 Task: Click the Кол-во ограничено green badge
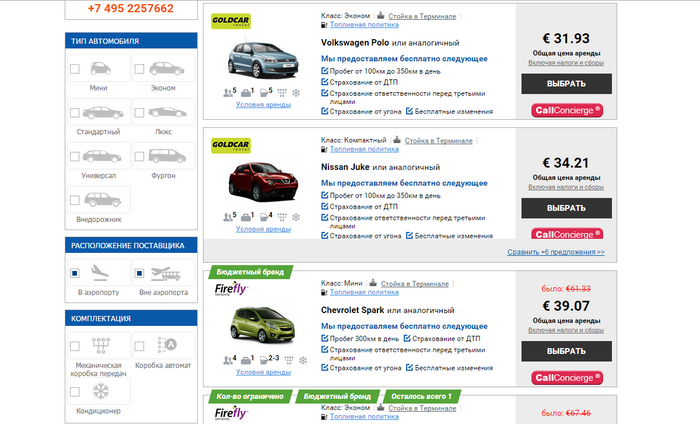pos(250,396)
